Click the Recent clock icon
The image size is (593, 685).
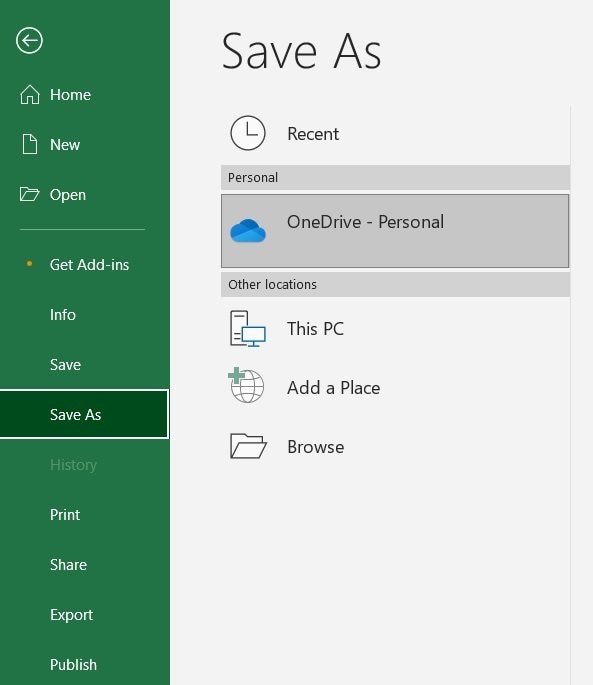tap(248, 133)
